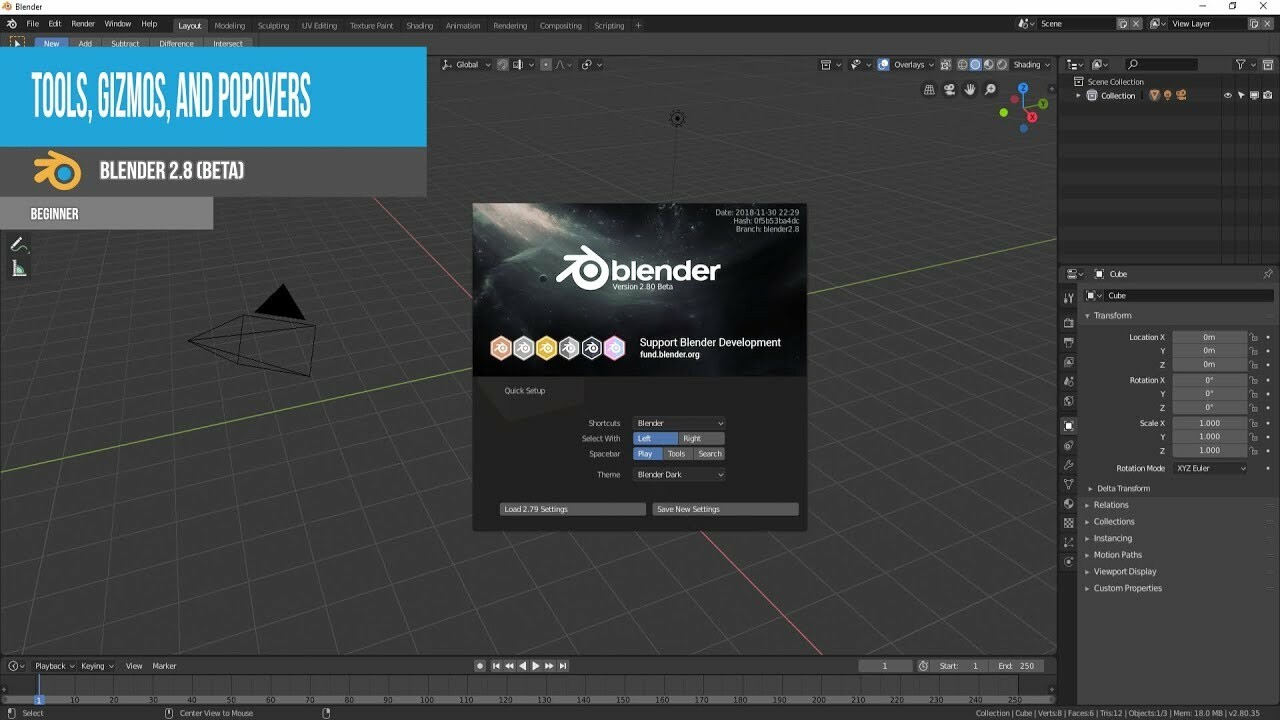The width and height of the screenshot is (1280, 720).
Task: Click the Save New Settings button
Action: (724, 509)
